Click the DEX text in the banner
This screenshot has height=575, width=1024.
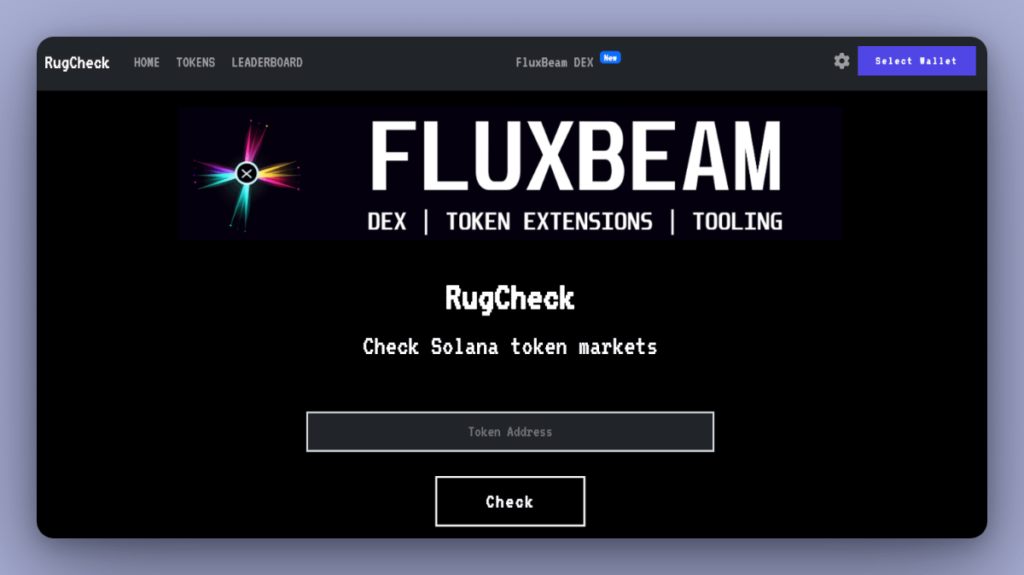pos(387,222)
